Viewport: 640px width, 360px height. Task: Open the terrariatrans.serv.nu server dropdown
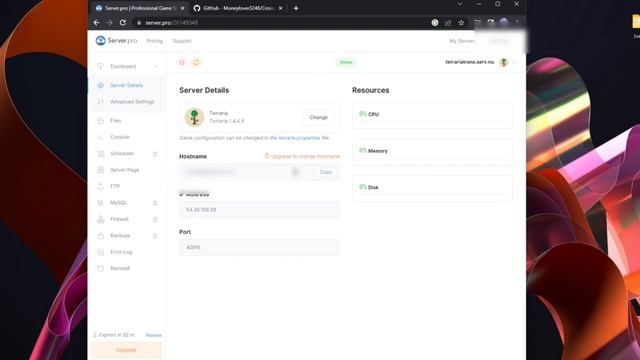click(x=513, y=62)
